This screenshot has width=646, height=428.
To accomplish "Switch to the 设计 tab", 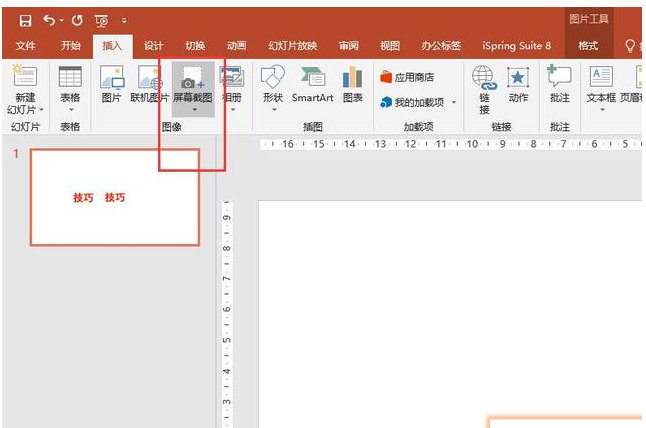I will tap(154, 46).
